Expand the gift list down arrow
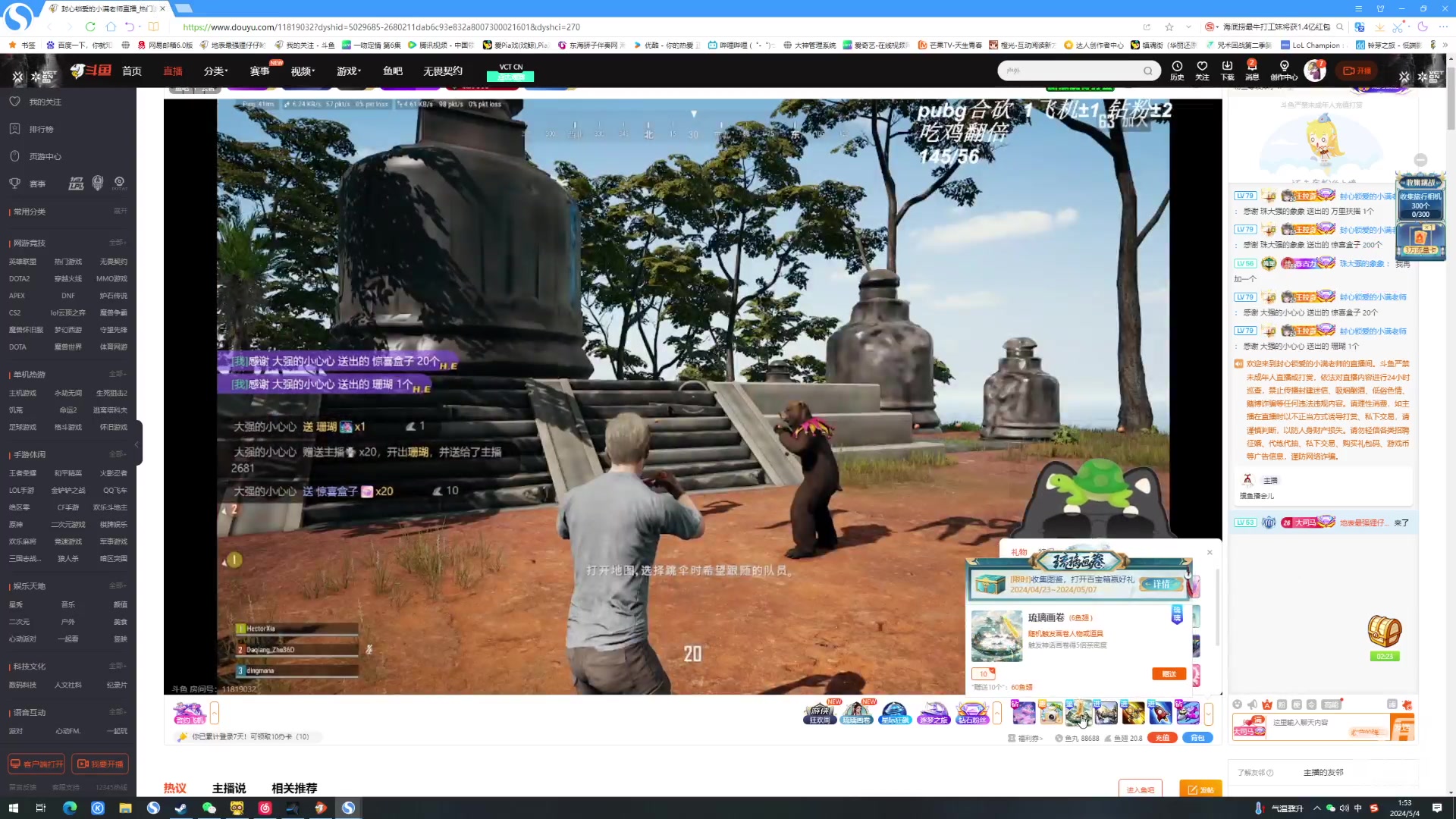The height and width of the screenshot is (819, 1456). pos(1209,713)
